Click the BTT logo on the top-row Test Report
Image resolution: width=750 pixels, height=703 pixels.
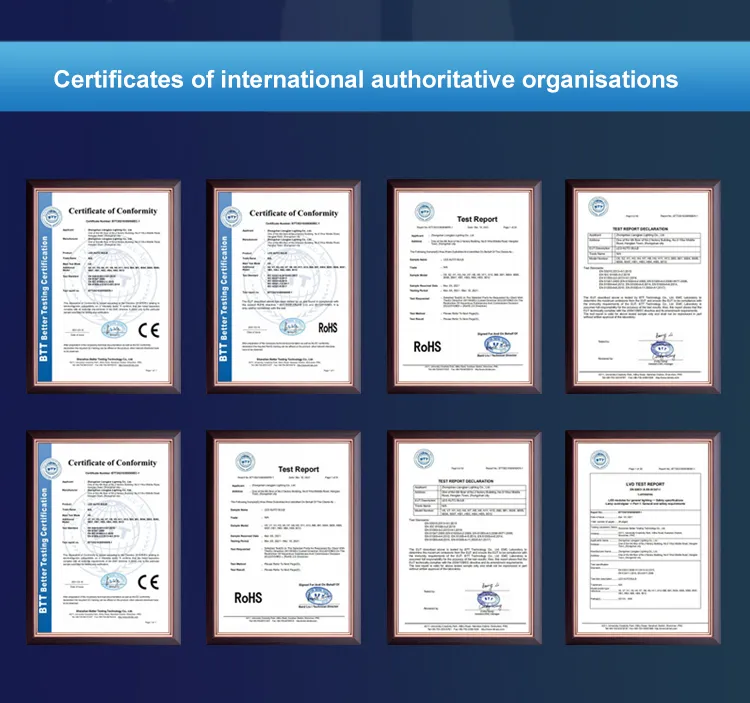424,211
